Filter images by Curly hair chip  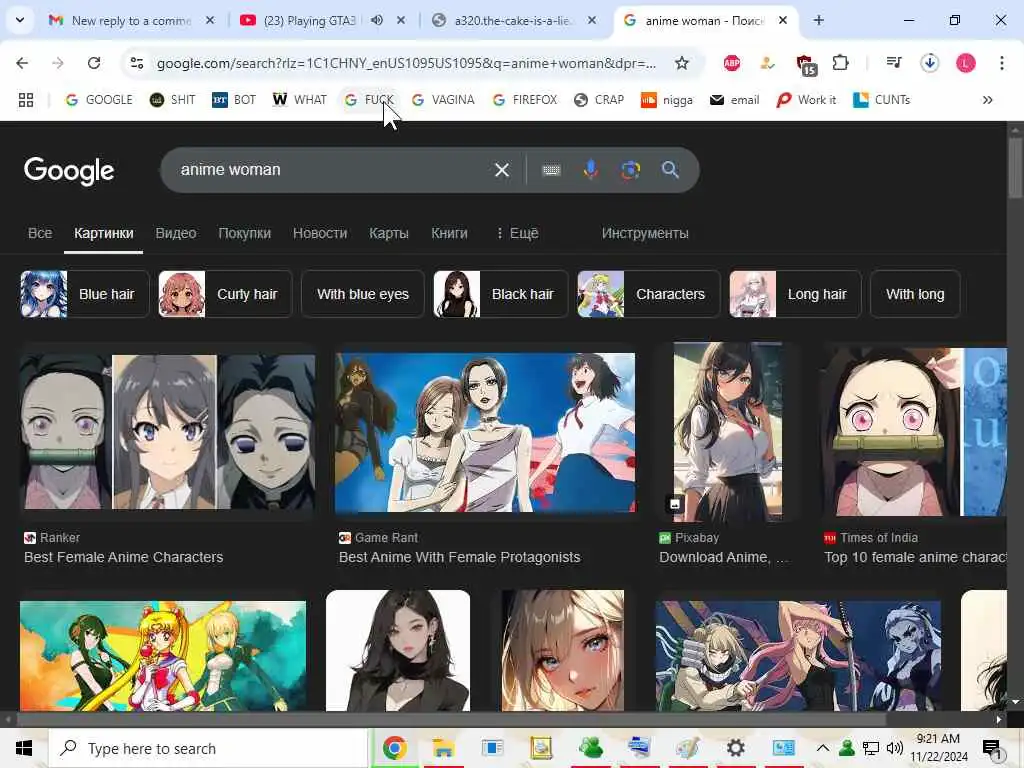click(225, 294)
